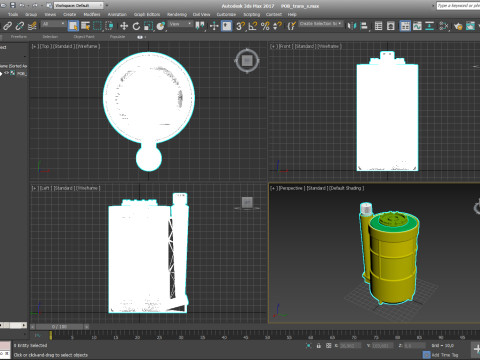Activate the Select and Rotate tool
The height and width of the screenshot is (360, 480).
click(x=136, y=26)
